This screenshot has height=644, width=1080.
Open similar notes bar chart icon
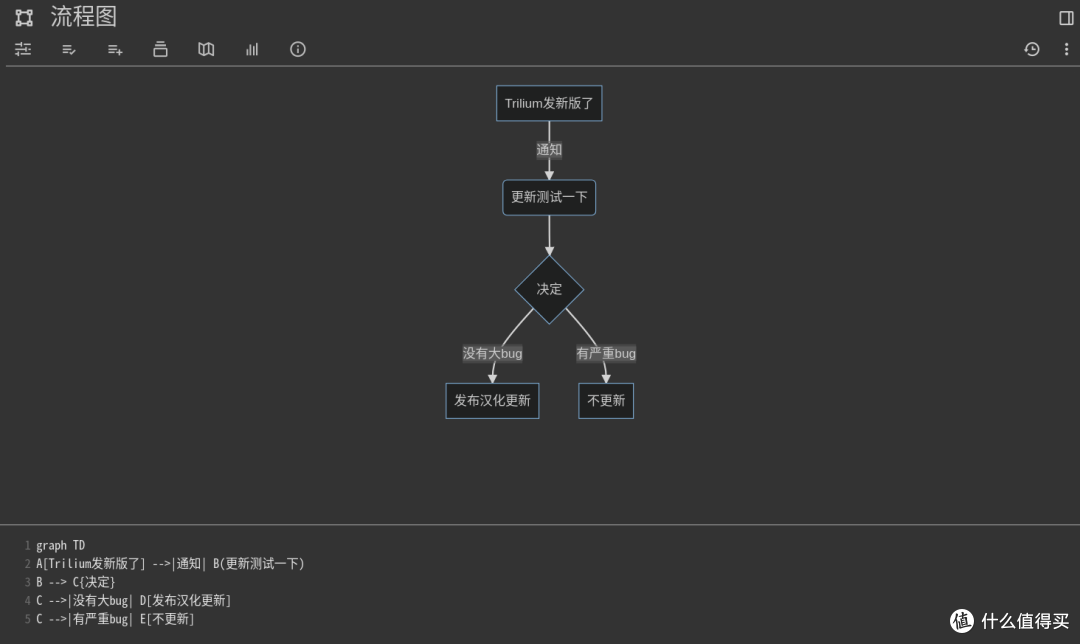click(252, 49)
